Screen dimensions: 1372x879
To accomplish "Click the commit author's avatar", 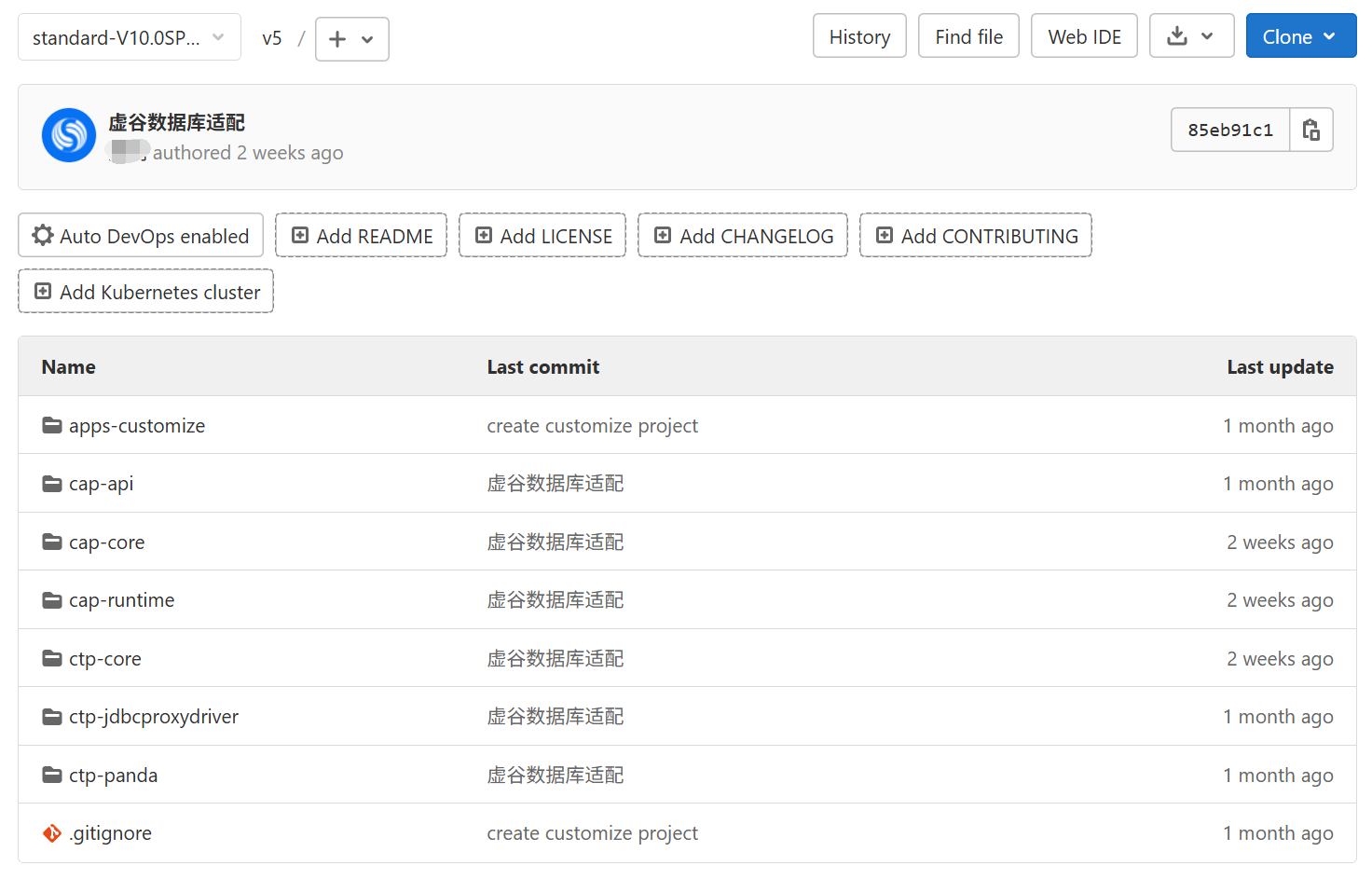I will point(69,135).
